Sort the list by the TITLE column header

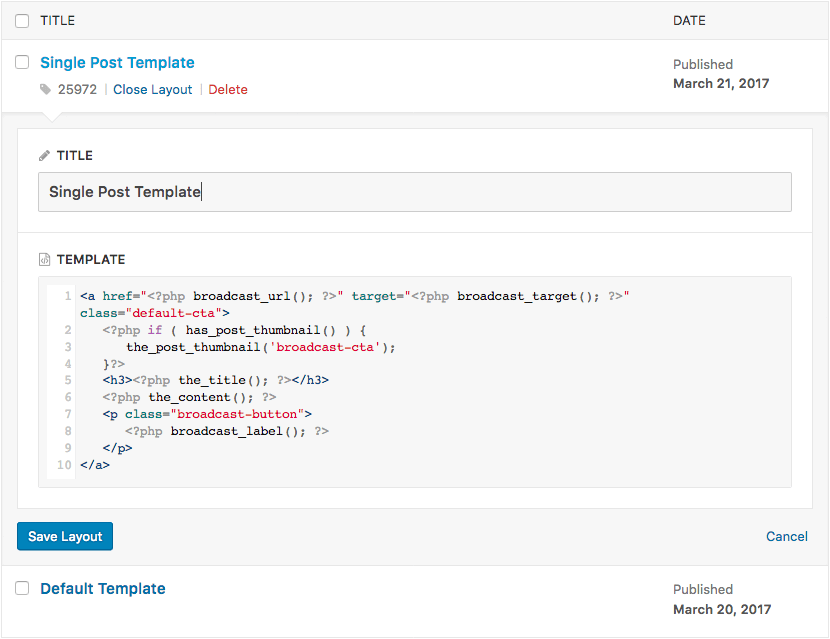tap(58, 21)
